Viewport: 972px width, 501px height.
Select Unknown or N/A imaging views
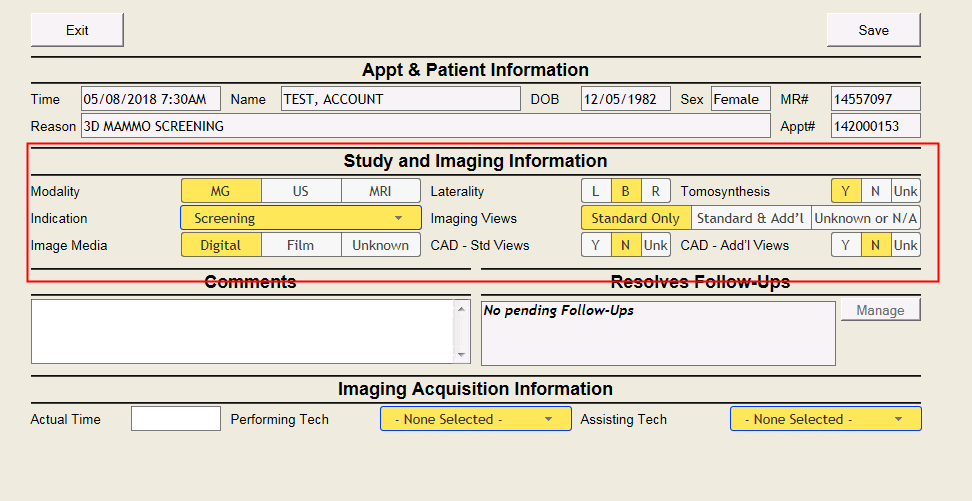(865, 218)
